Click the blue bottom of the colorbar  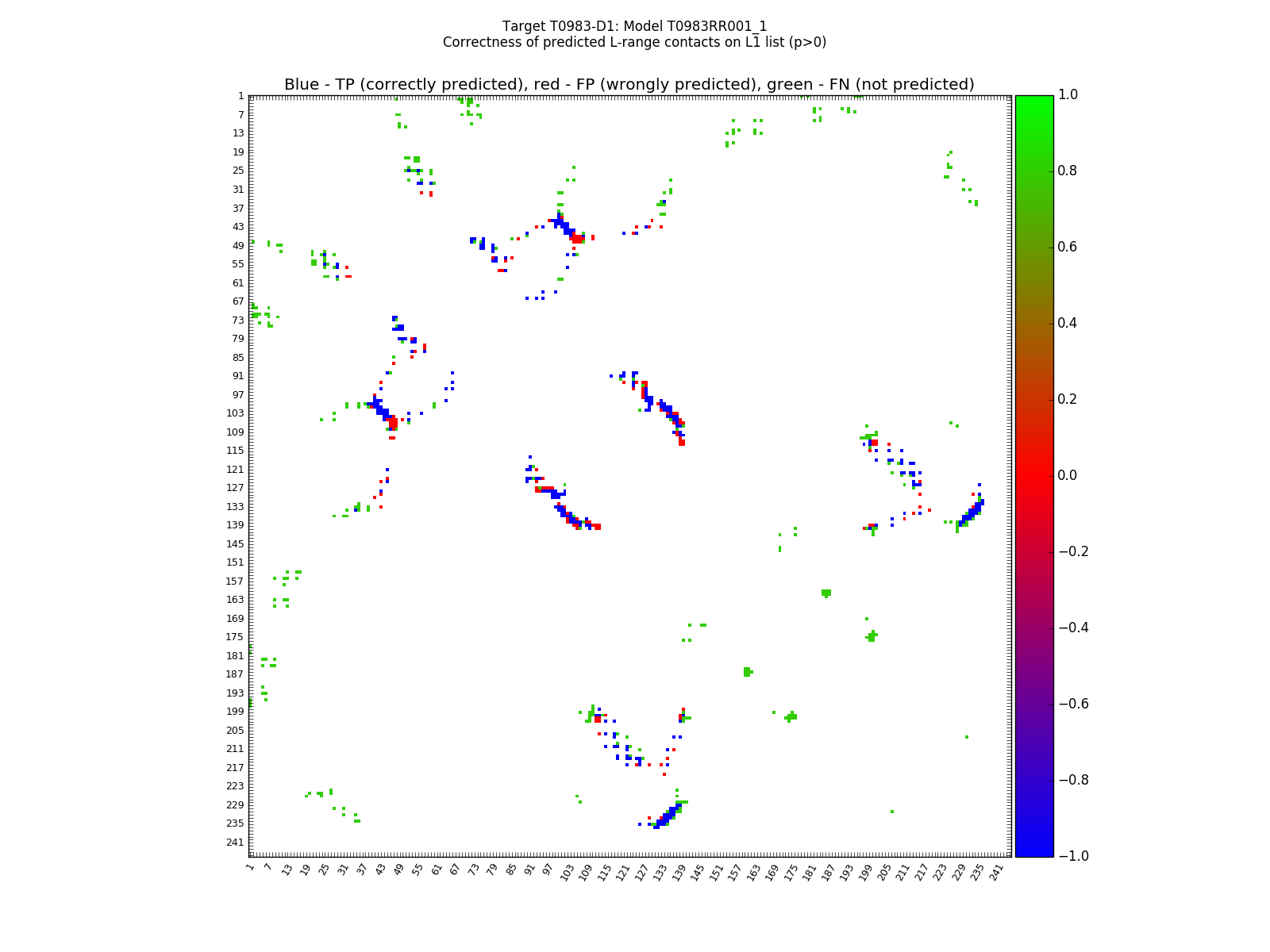[1033, 847]
